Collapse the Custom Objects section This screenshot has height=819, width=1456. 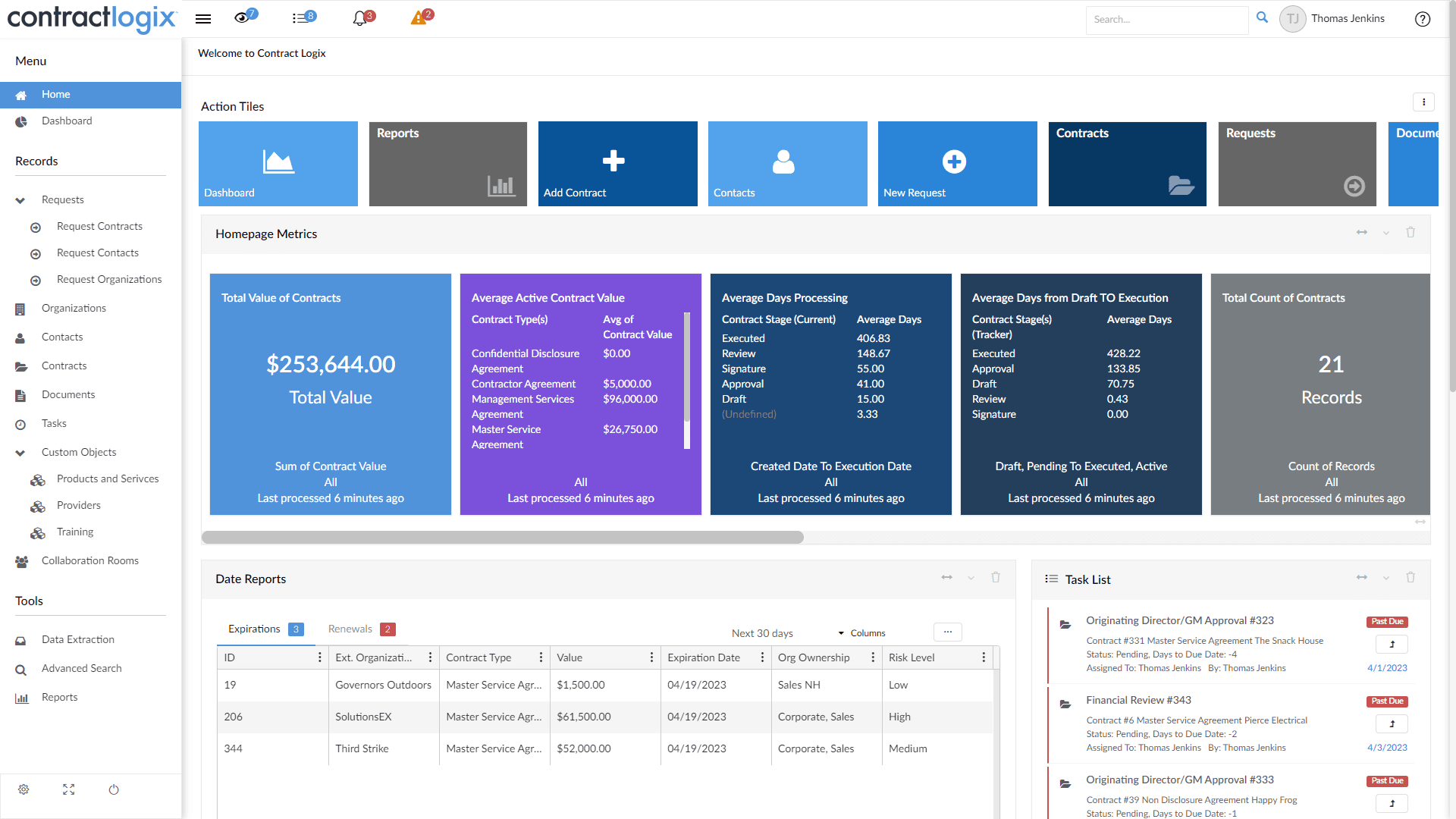[18, 453]
